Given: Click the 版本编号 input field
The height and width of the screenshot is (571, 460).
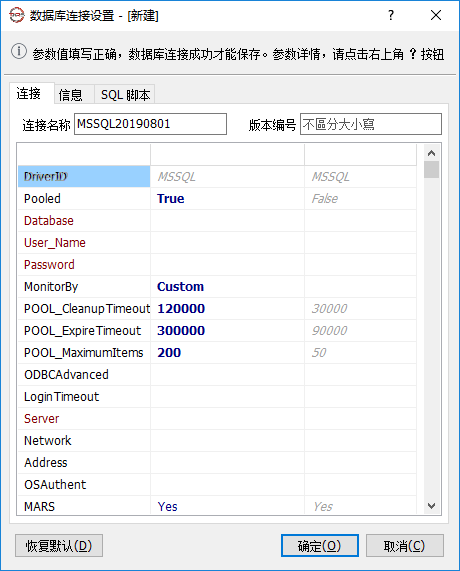Looking at the screenshot, I should point(371,124).
